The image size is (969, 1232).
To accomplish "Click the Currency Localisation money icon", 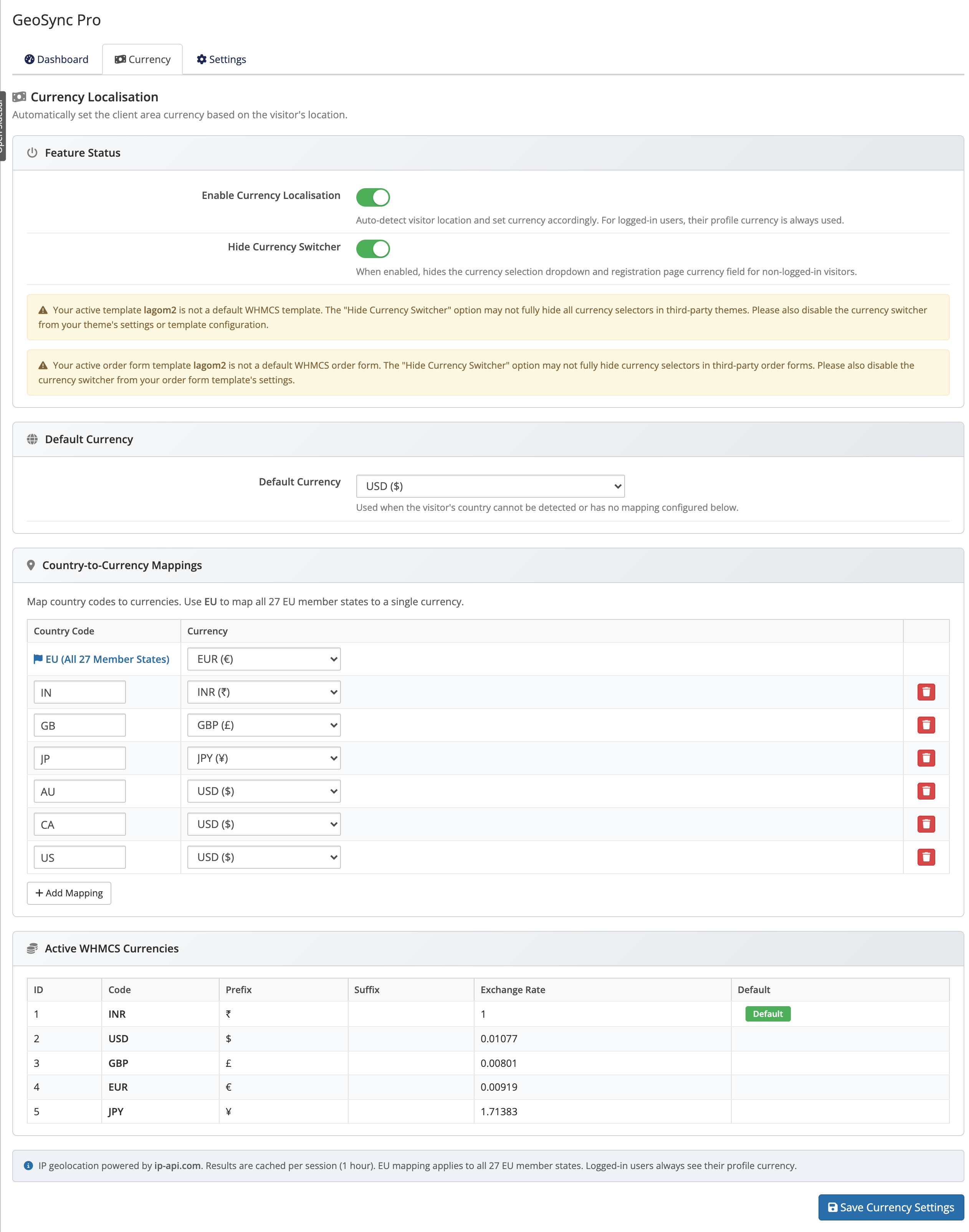I will (19, 97).
